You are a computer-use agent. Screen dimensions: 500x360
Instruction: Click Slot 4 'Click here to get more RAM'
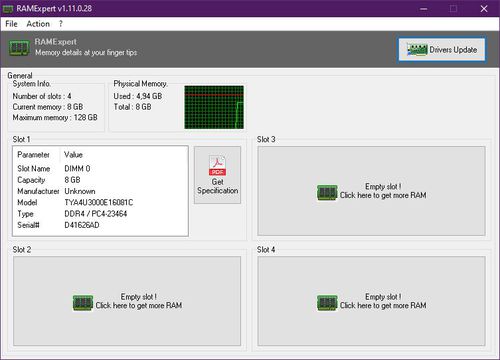[x=383, y=305]
